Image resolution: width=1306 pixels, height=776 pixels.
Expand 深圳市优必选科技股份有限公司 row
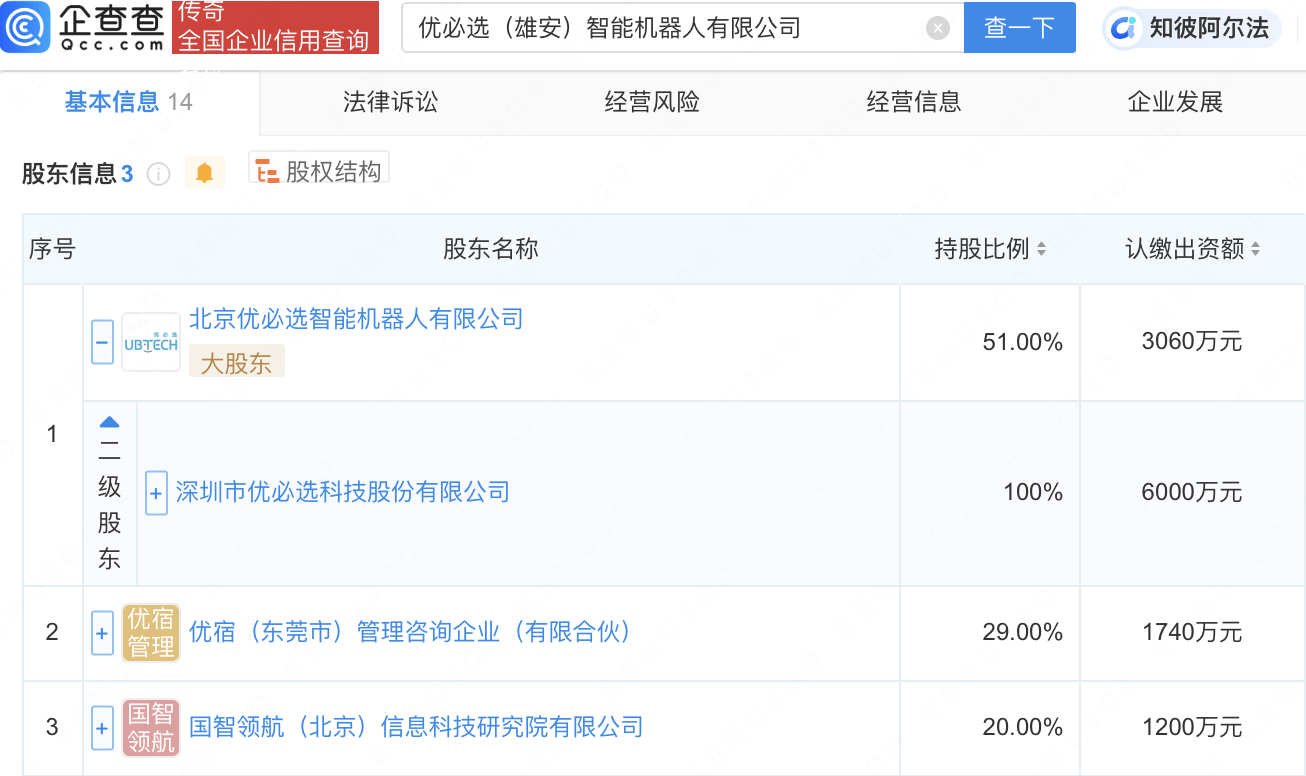pos(156,493)
